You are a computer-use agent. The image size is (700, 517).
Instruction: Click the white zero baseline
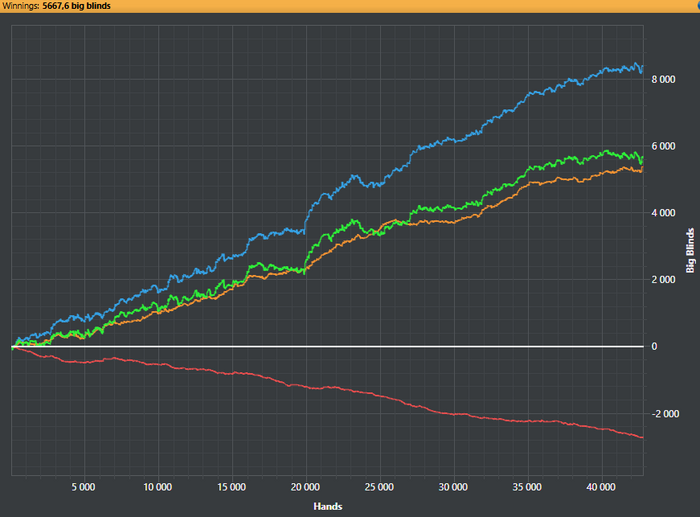[x=328, y=346]
